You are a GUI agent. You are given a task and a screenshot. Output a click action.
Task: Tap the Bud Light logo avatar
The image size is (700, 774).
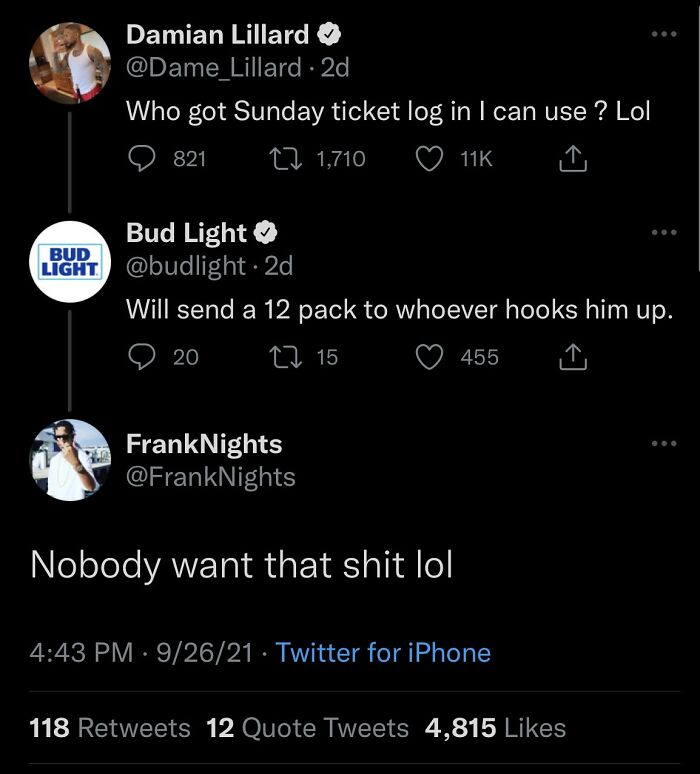[x=69, y=261]
